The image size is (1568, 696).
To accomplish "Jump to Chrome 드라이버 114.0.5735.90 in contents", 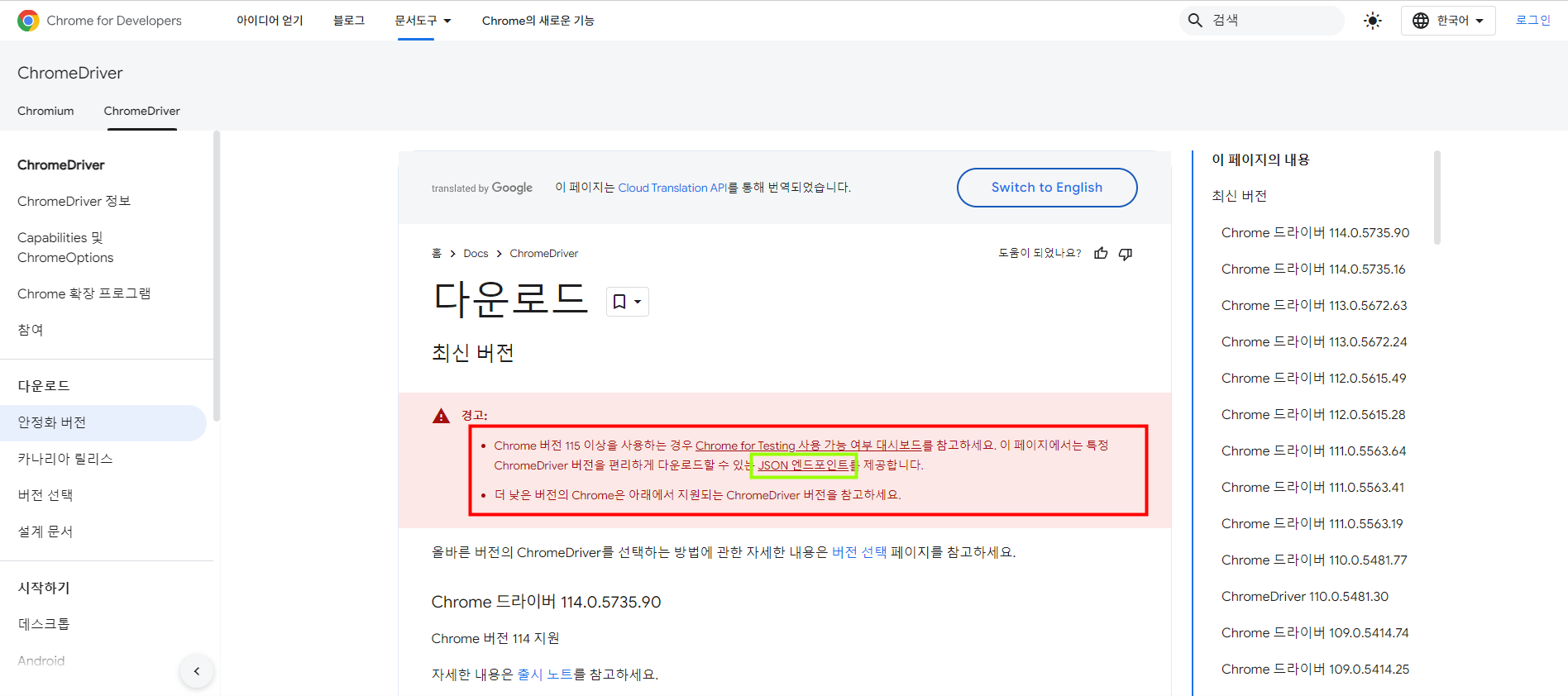I will [1315, 233].
